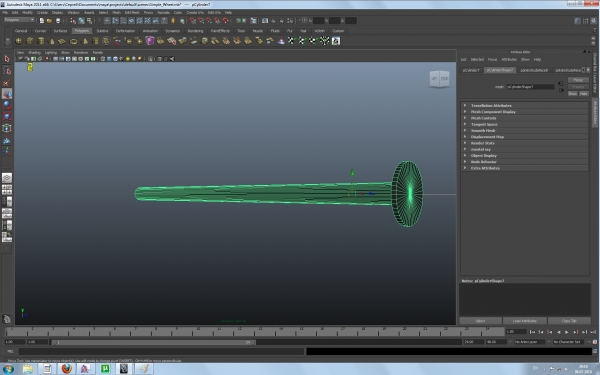Expand Mesh Component Display section
The image size is (600, 375).
[x=525, y=112]
